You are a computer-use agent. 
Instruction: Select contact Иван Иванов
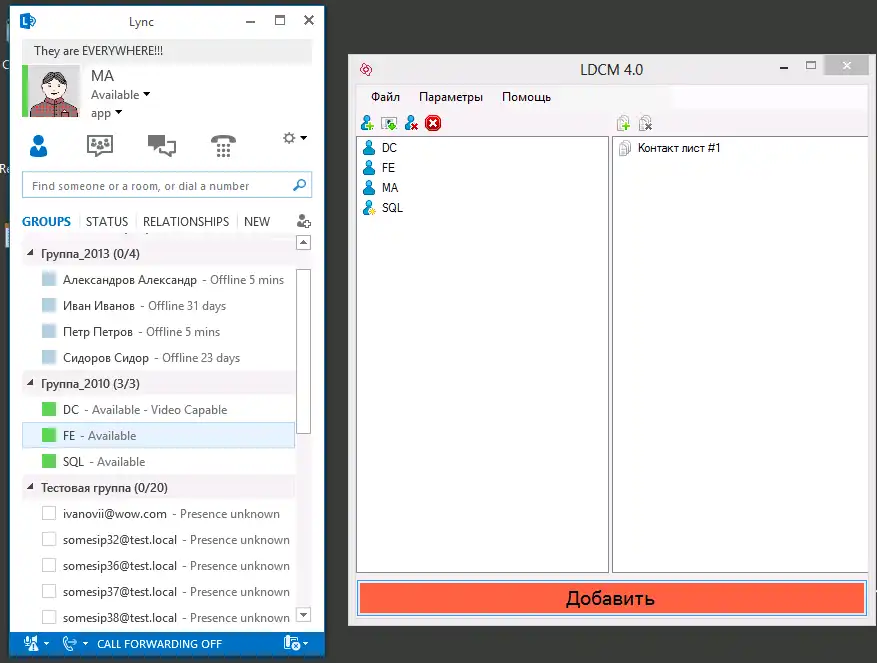click(x=158, y=305)
